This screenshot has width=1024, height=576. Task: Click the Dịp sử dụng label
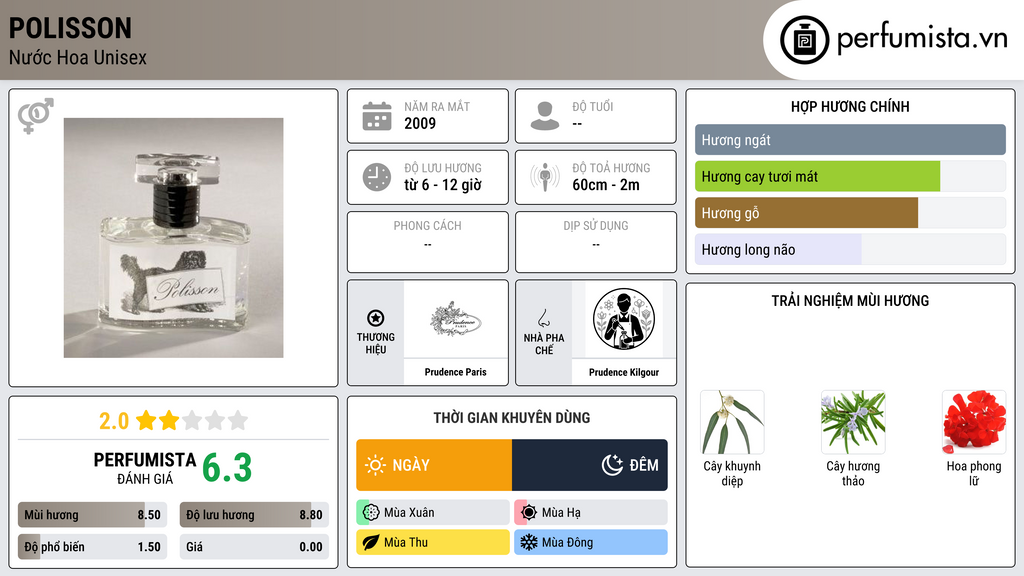(x=596, y=225)
